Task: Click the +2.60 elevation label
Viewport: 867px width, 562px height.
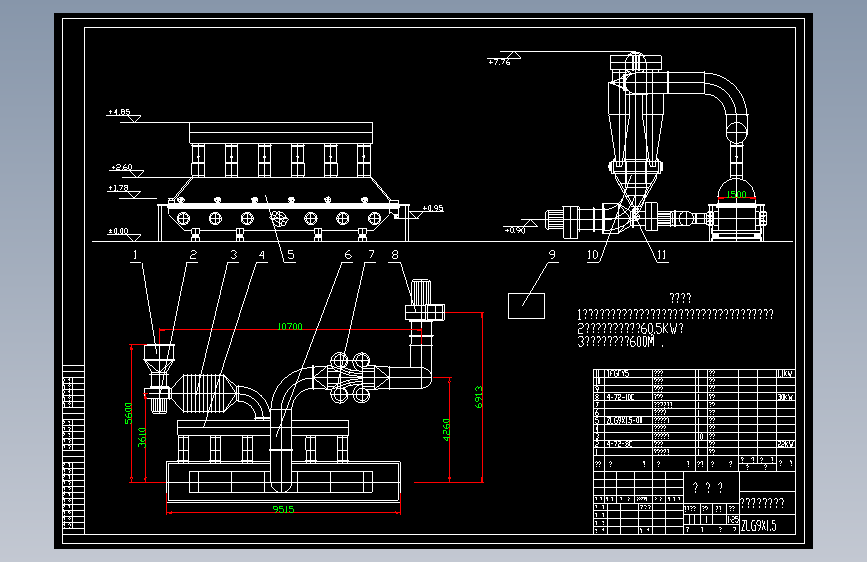Action: click(x=122, y=167)
